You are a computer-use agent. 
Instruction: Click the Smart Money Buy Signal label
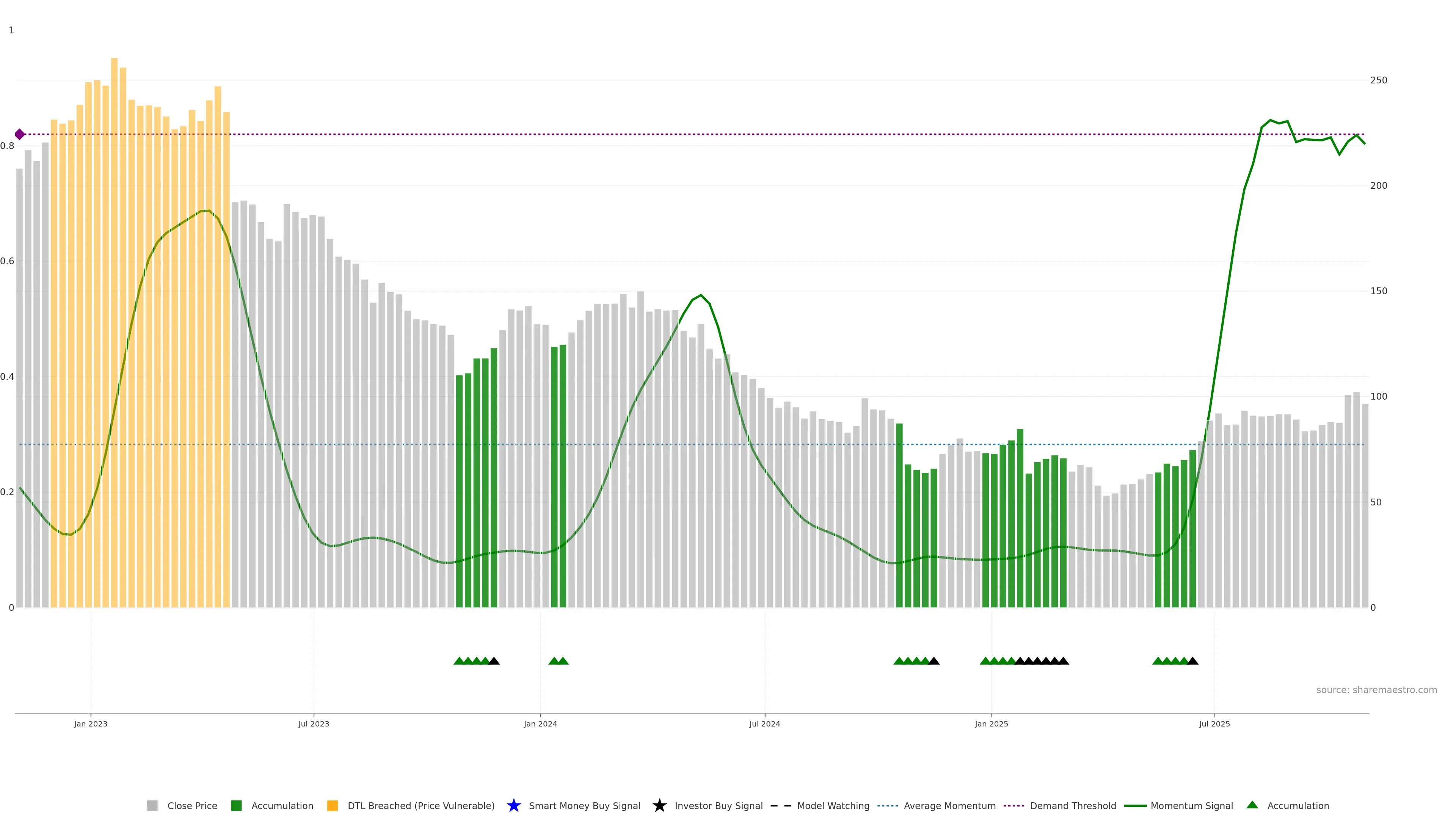[x=584, y=806]
